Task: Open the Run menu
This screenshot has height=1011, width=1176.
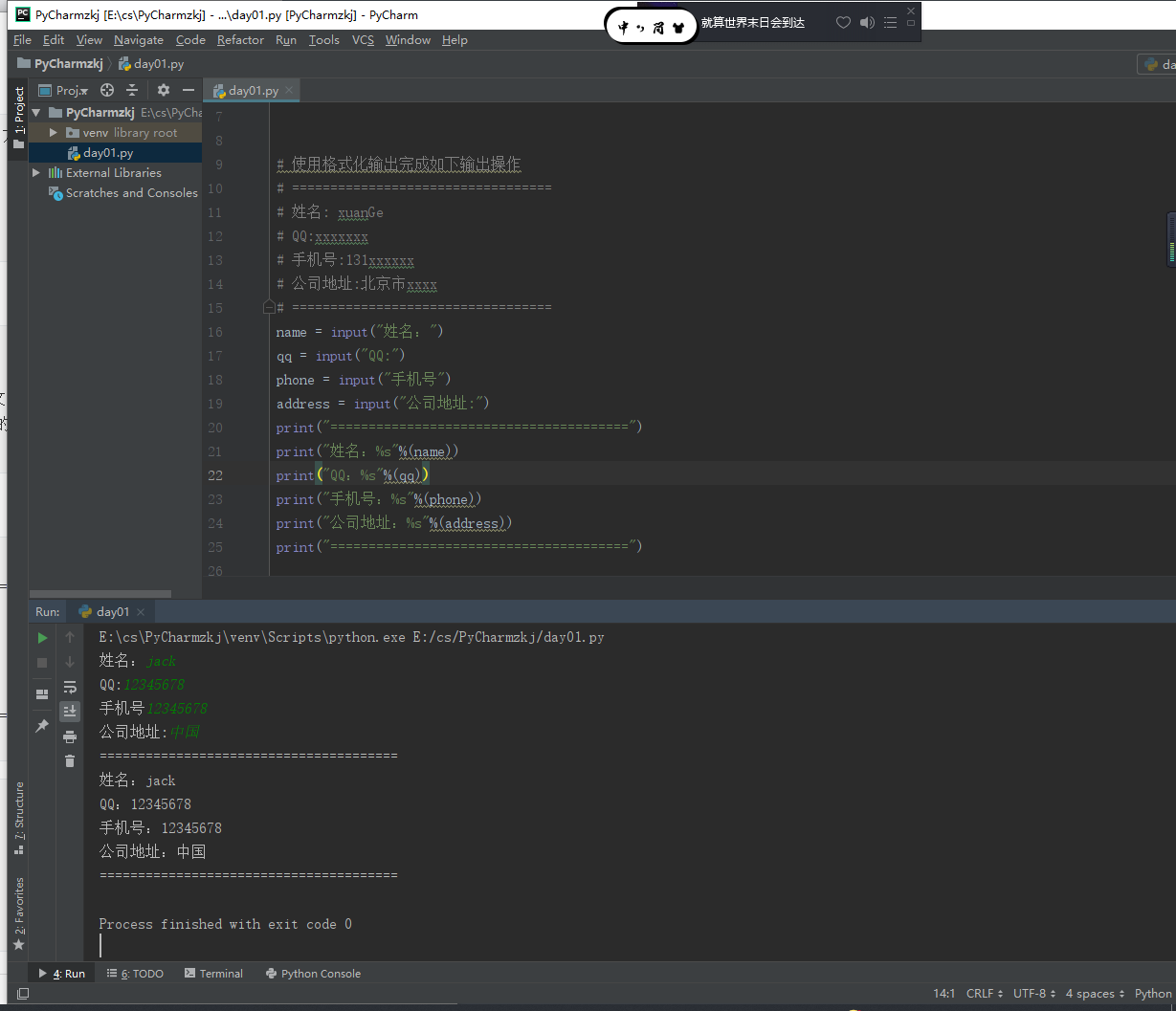Action: click(x=286, y=40)
